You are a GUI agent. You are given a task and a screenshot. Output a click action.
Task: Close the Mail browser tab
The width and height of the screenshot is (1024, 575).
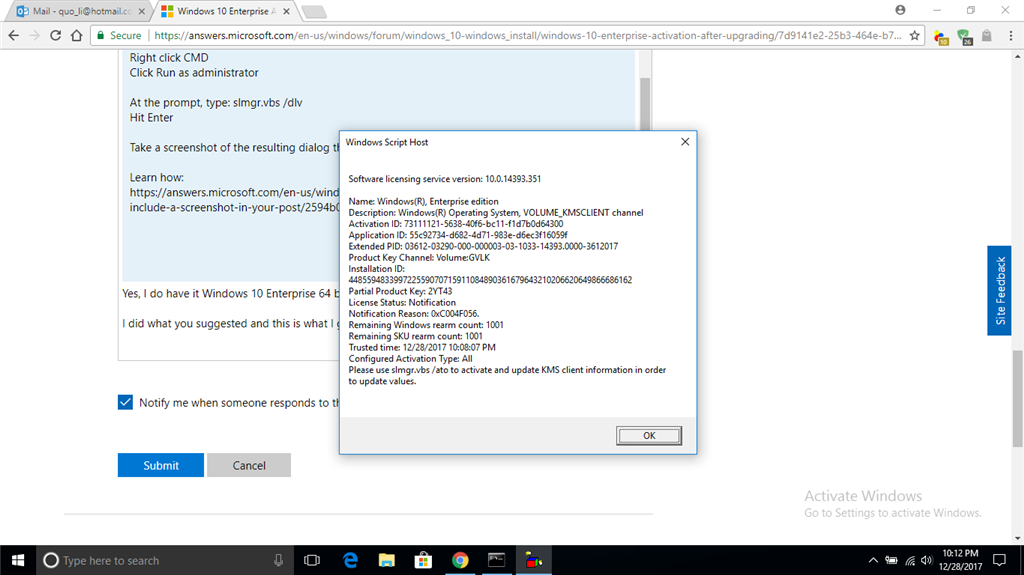click(x=142, y=11)
